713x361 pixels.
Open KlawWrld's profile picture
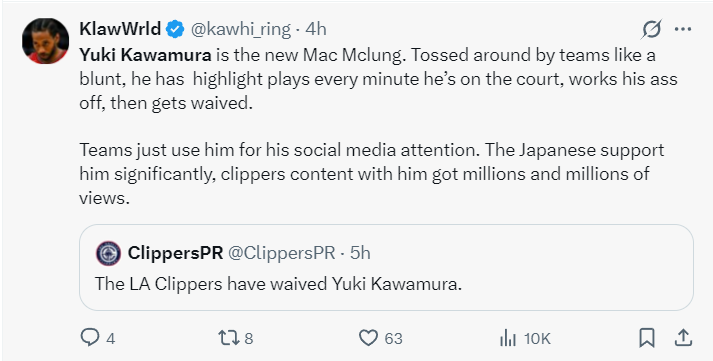(45, 41)
